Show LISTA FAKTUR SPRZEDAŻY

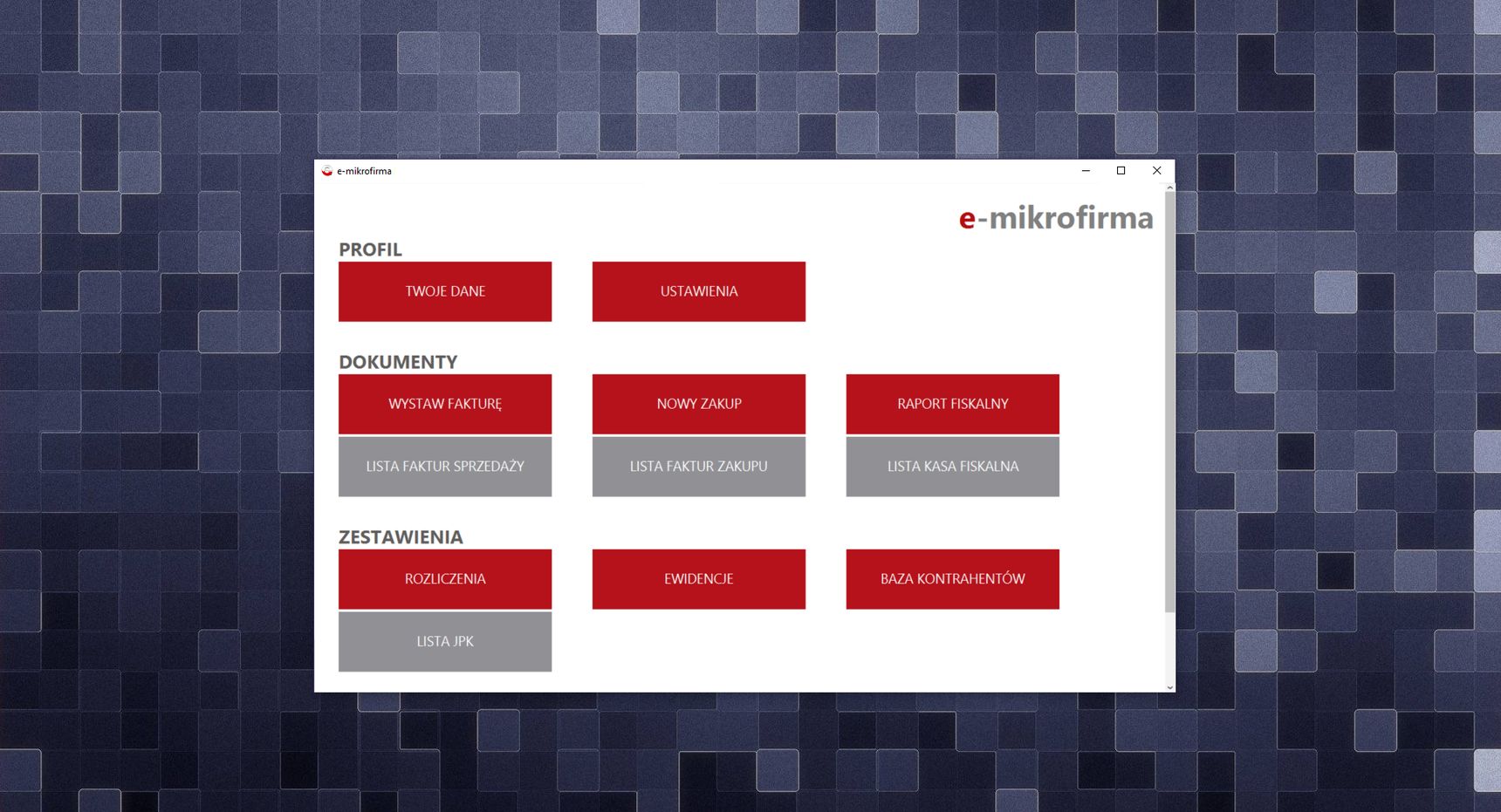click(x=445, y=467)
